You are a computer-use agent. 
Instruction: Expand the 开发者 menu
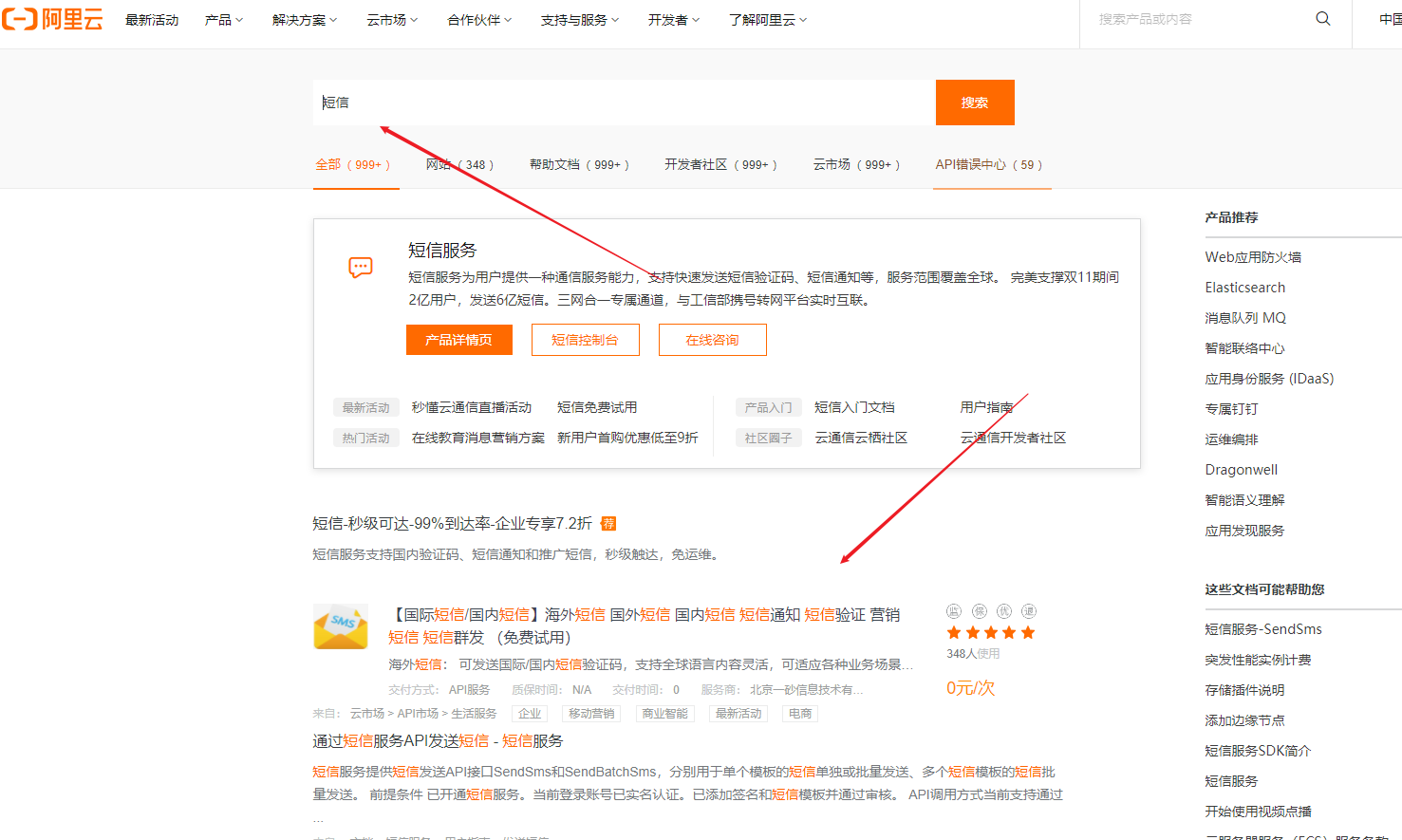(674, 20)
